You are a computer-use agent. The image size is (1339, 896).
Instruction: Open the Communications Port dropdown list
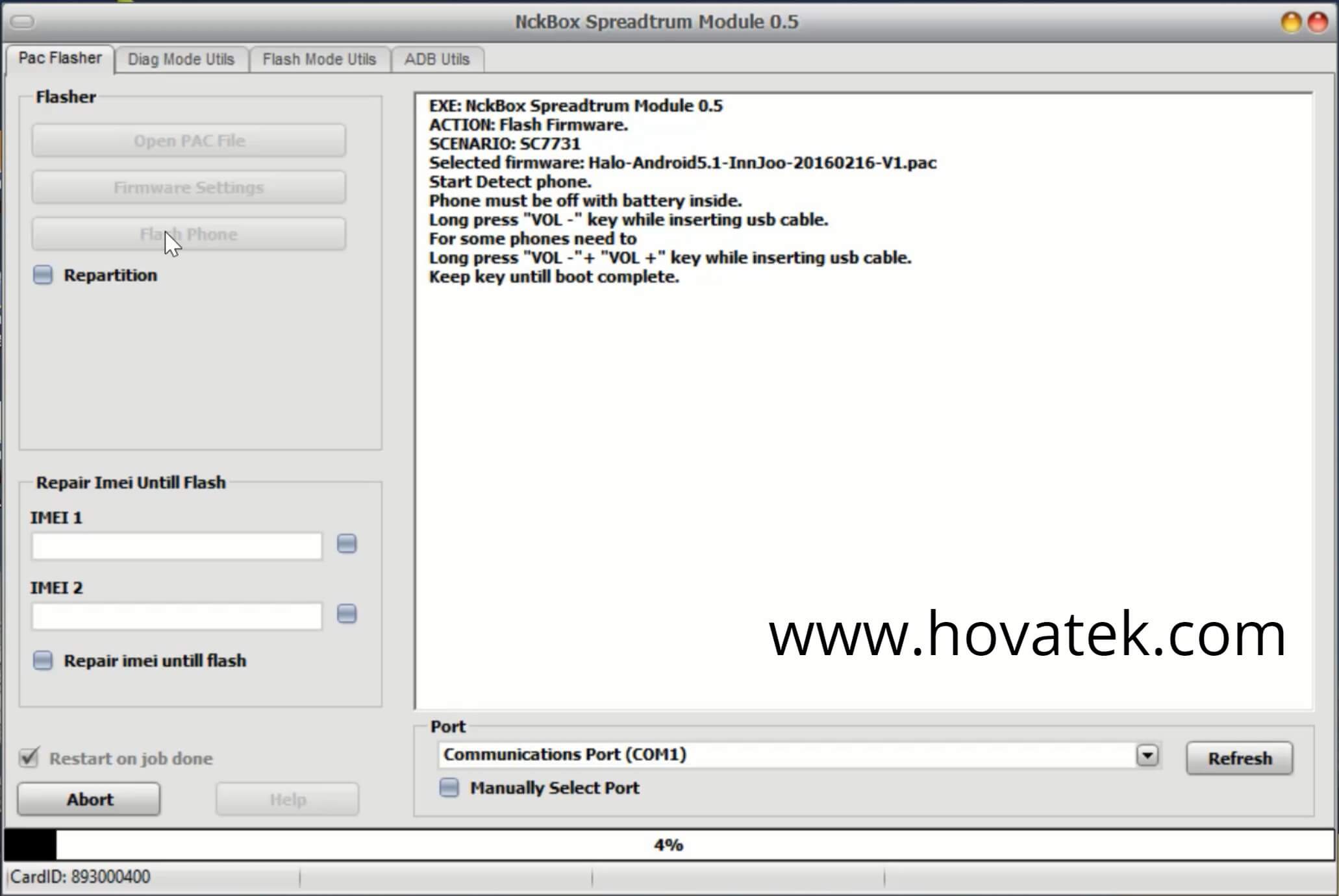tap(1147, 755)
